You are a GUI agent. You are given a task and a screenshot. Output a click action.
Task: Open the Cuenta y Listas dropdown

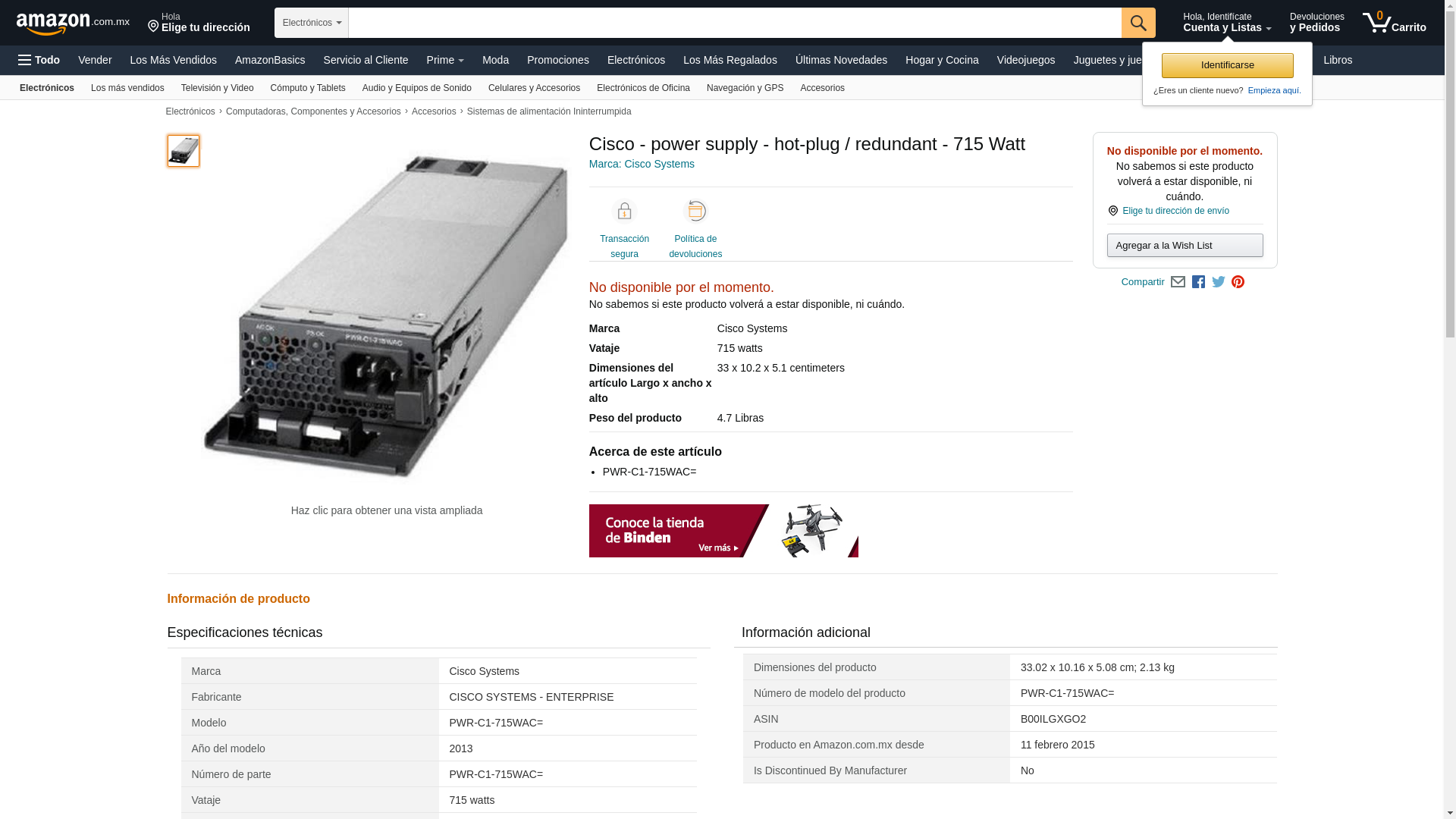click(1226, 23)
